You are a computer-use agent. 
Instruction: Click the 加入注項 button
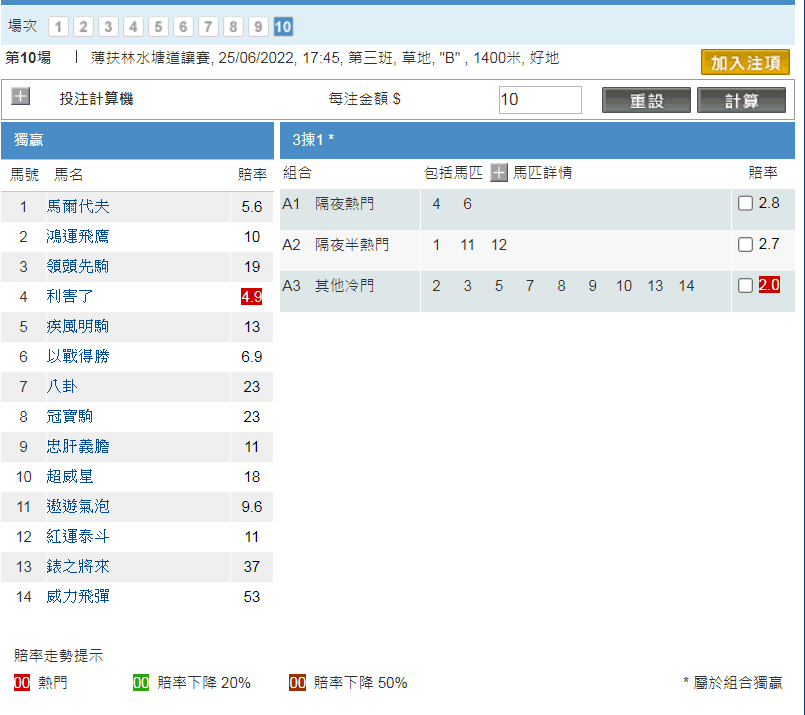coord(745,62)
